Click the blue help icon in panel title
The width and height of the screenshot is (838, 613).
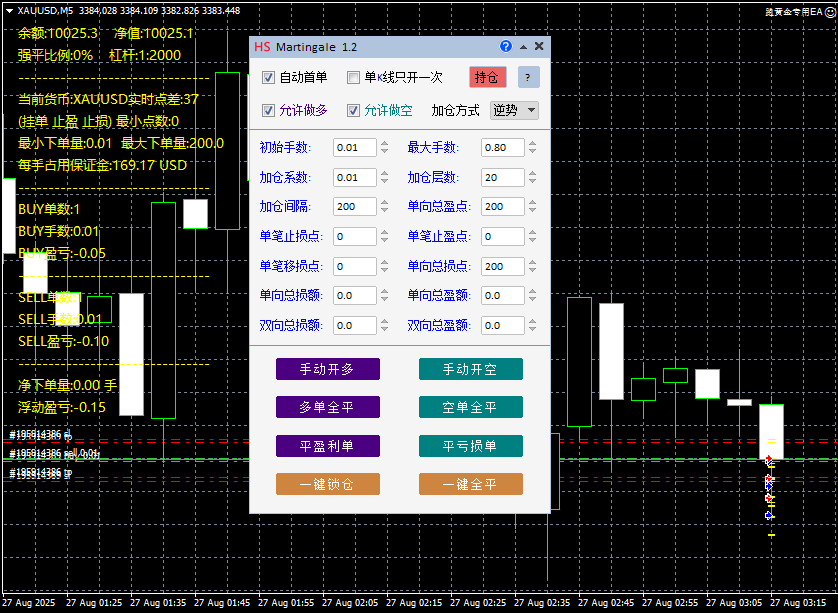click(506, 47)
